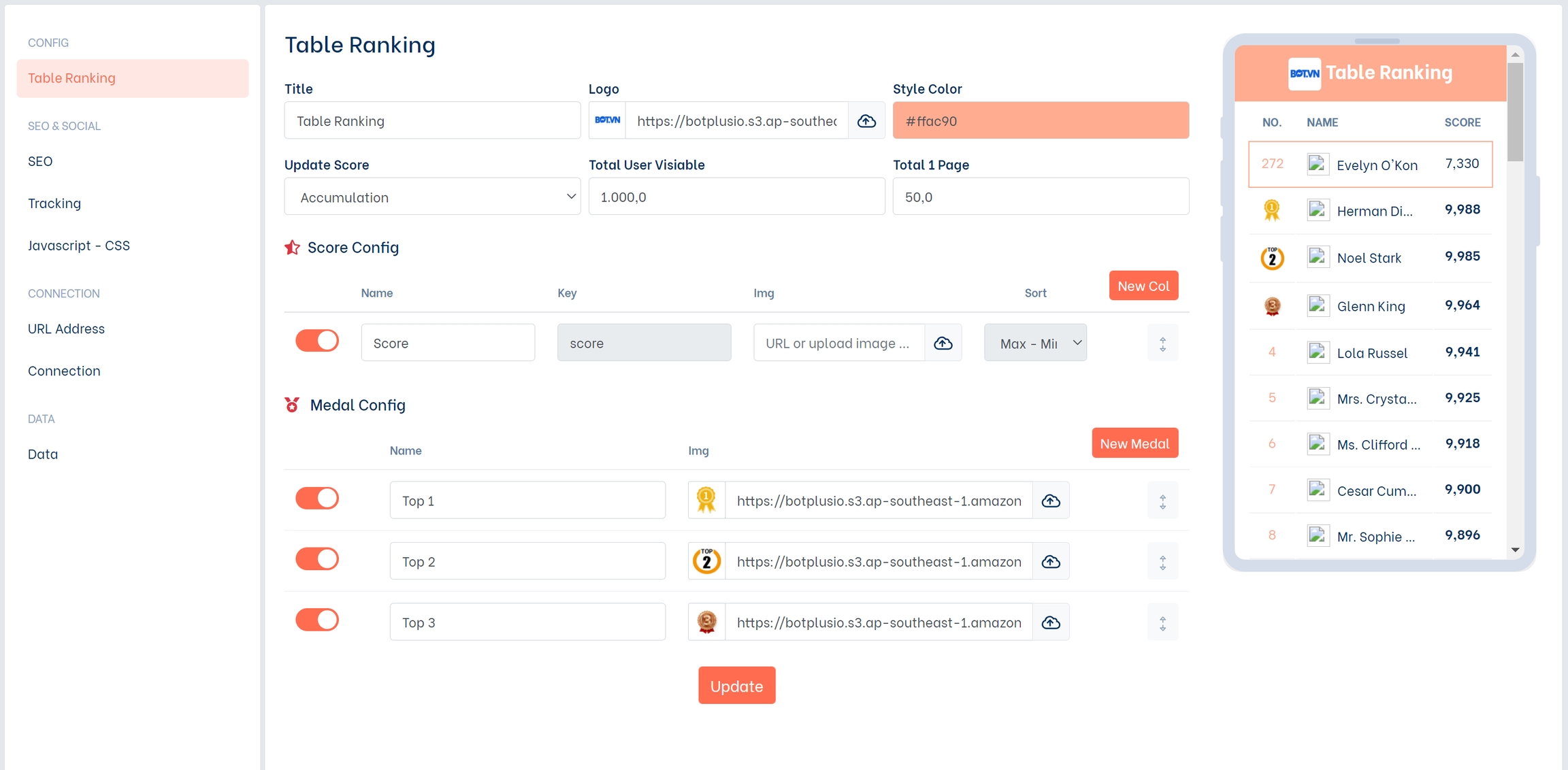Screen dimensions: 1568x770
Task: Click Score image upload cloud icon
Action: pyautogui.click(x=943, y=343)
